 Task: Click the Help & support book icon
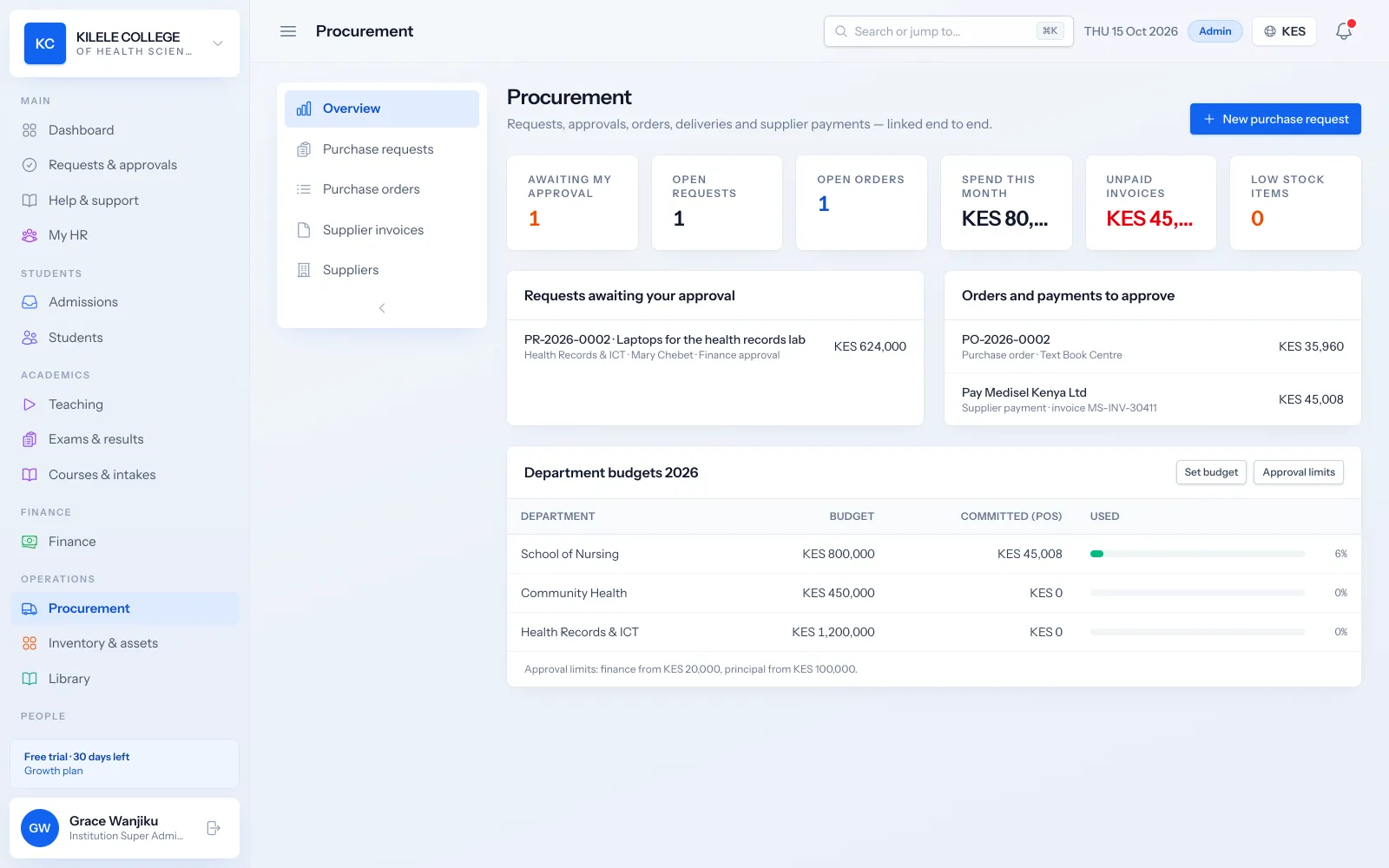point(30,201)
